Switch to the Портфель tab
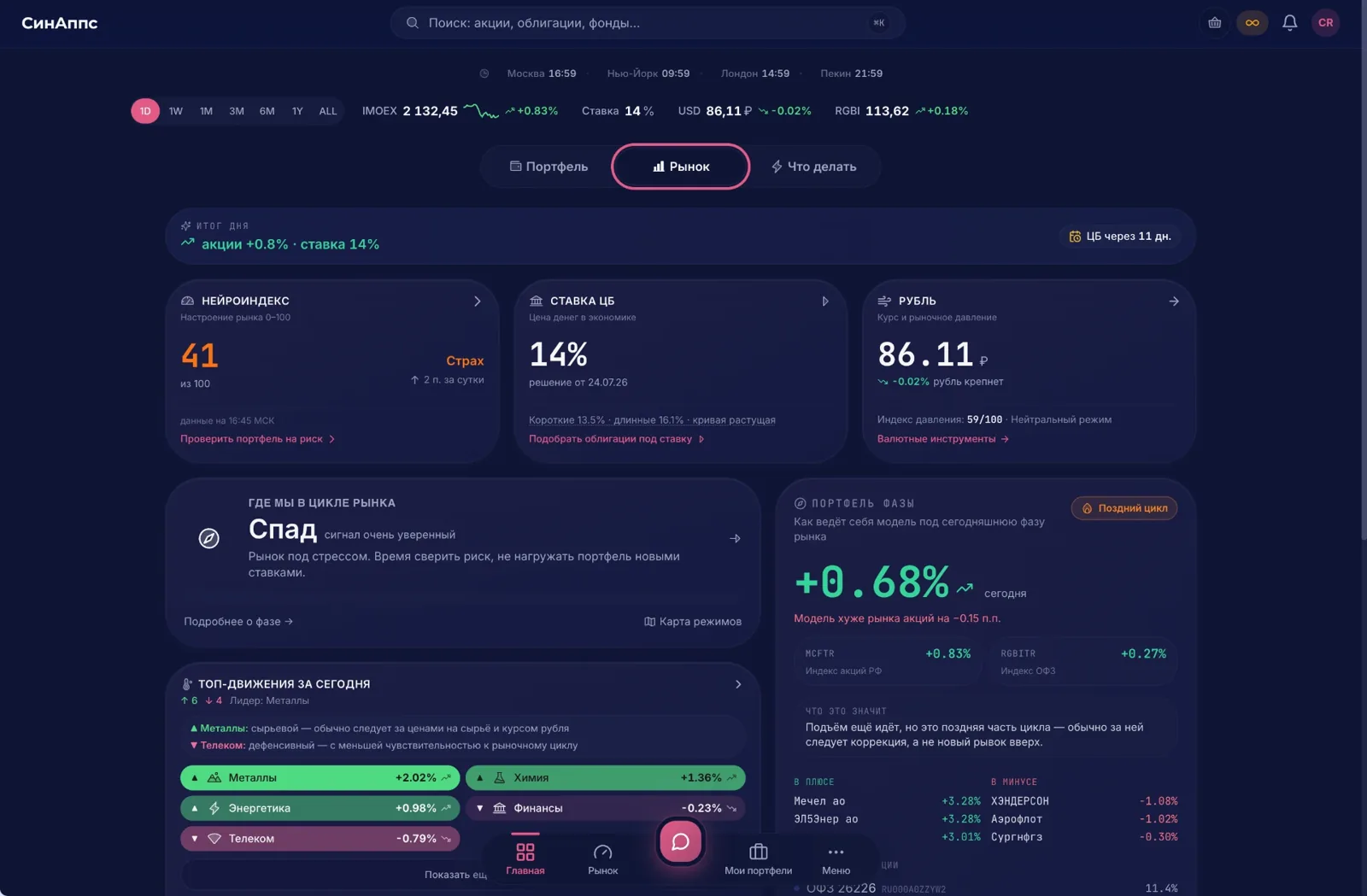The width and height of the screenshot is (1367, 896). 549,167
